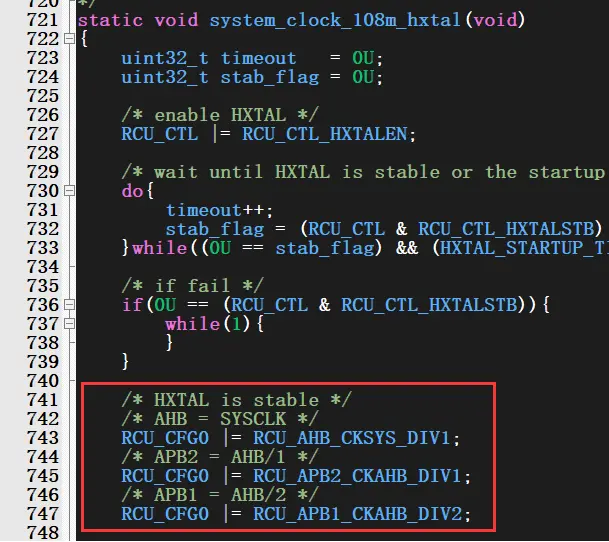Collapse the system_clock_108m_hxtal function body fold

tap(68, 39)
